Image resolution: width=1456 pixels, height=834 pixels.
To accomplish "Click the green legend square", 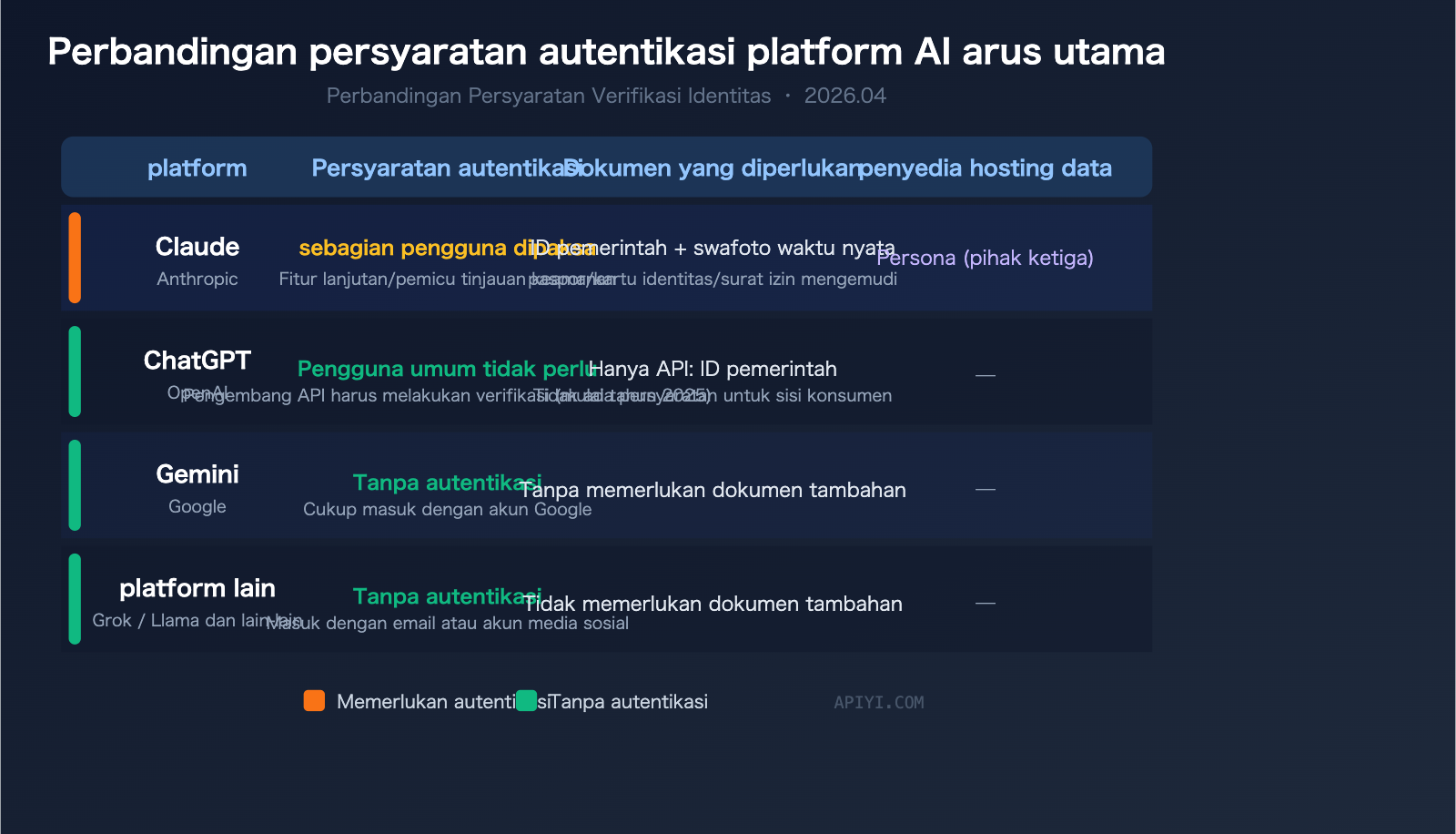I will (x=526, y=701).
